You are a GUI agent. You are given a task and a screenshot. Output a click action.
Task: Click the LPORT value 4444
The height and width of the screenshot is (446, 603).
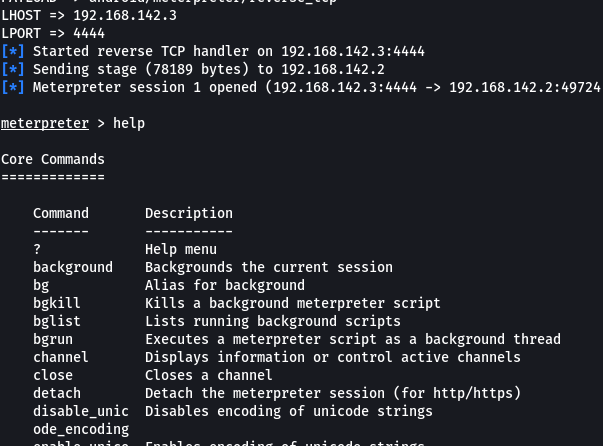click(88, 34)
